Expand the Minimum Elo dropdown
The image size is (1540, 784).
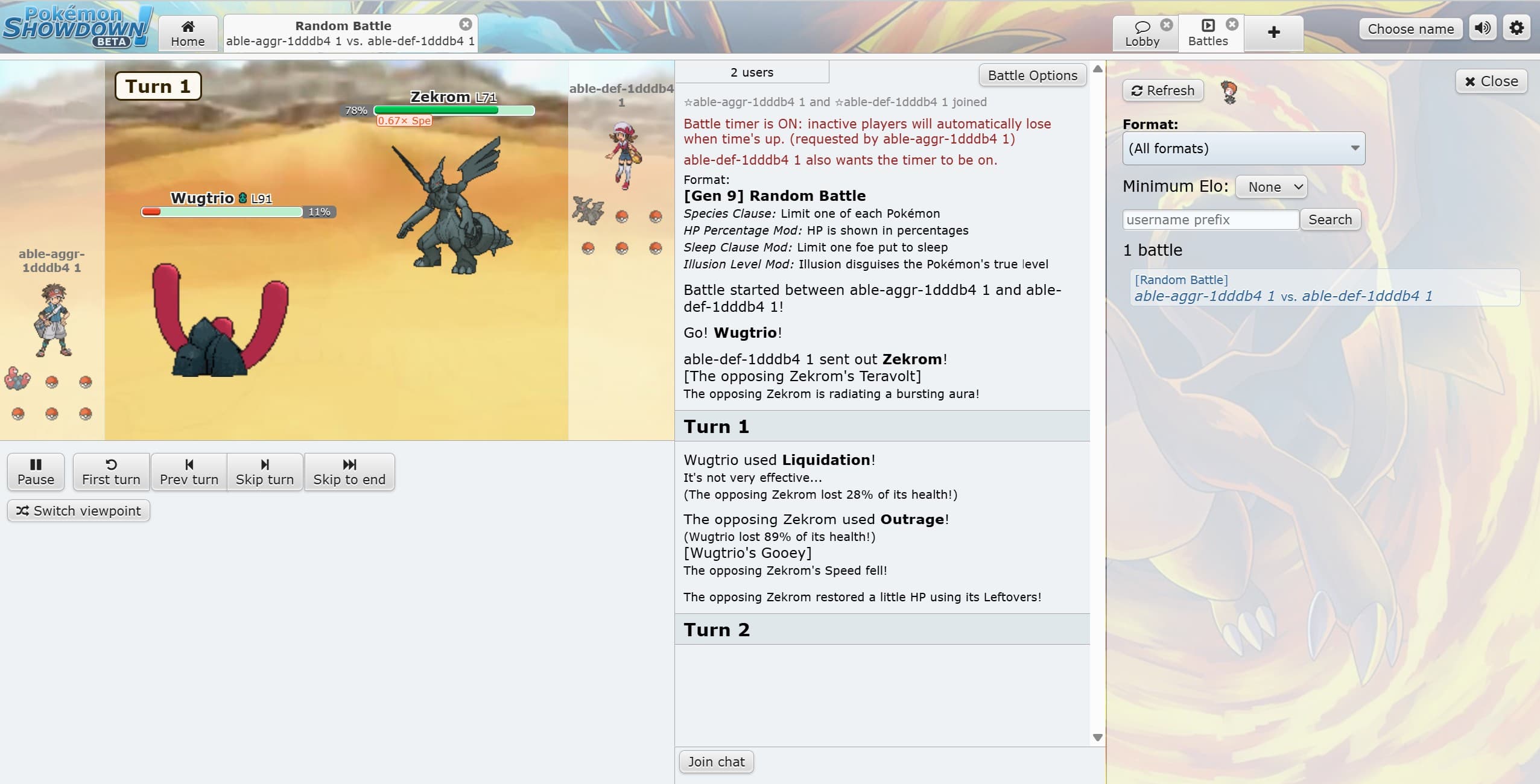(1271, 187)
